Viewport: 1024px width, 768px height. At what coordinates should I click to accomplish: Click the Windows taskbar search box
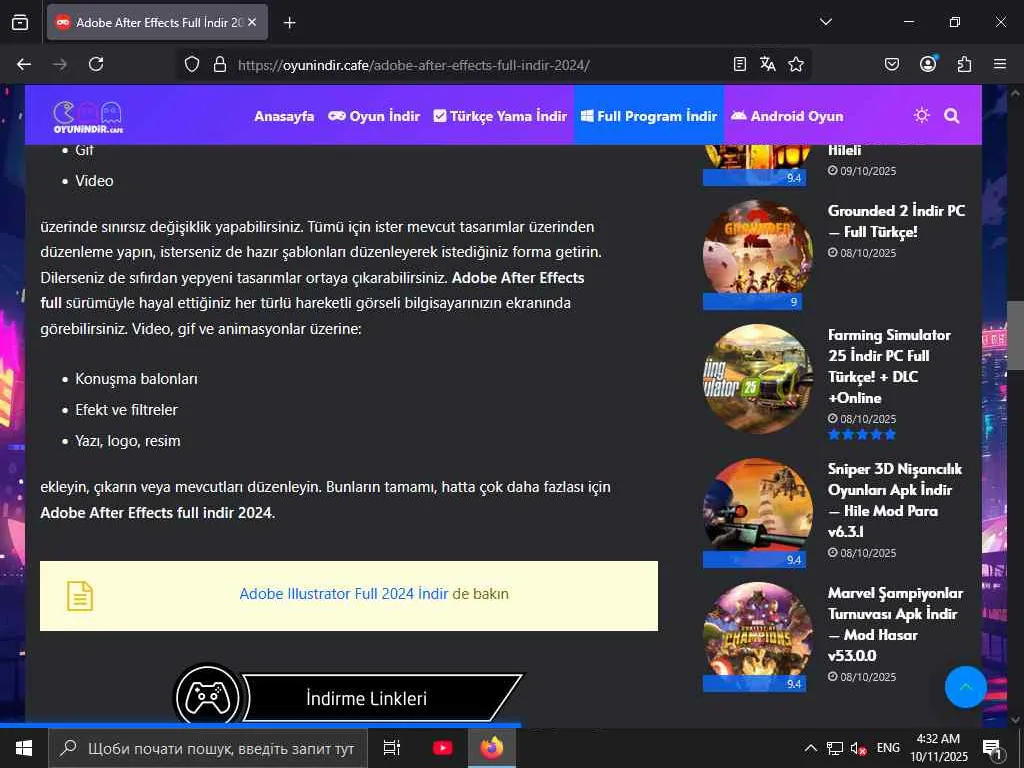(x=208, y=748)
